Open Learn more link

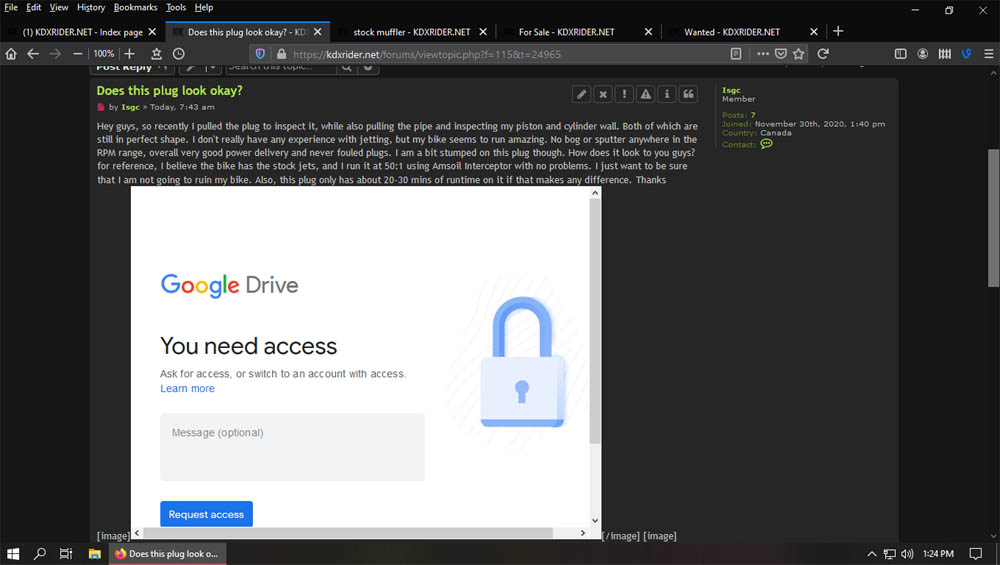pos(187,388)
